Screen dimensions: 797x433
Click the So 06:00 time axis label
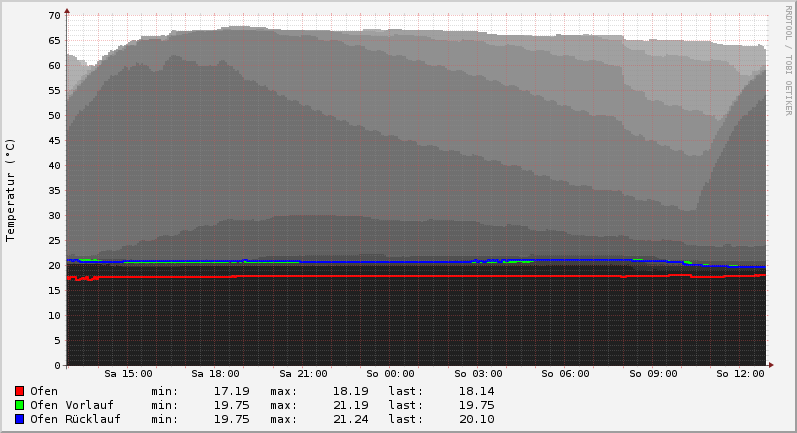click(565, 374)
